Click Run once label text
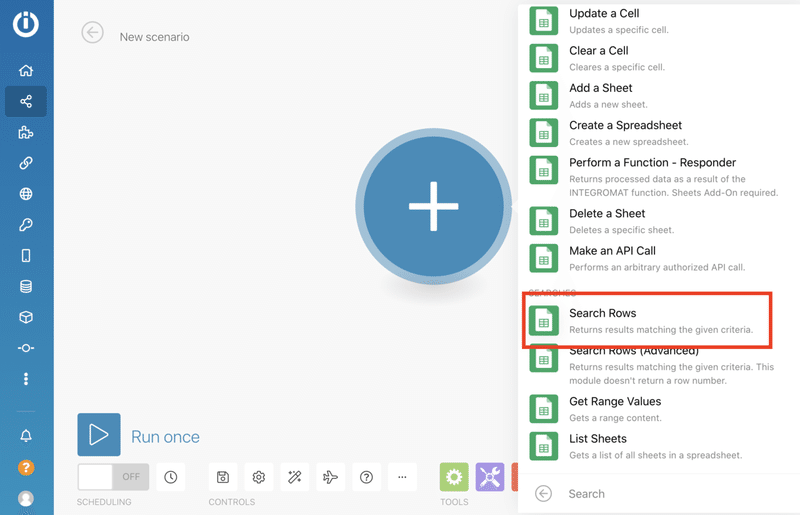This screenshot has height=515, width=800. coord(165,437)
